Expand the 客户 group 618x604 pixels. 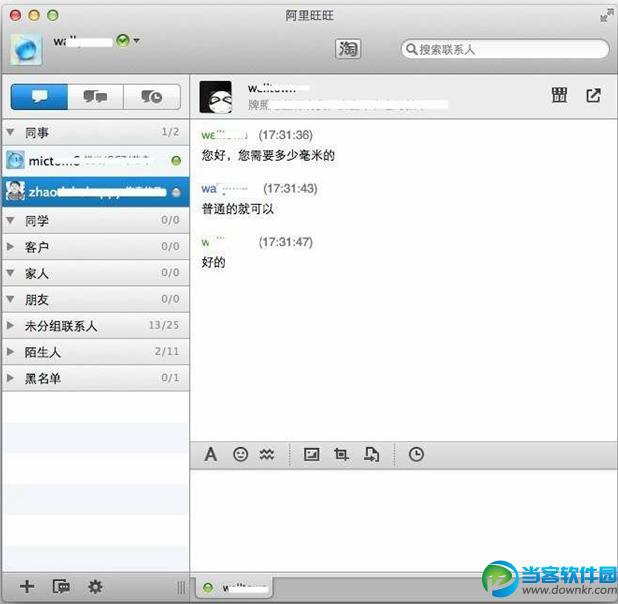[11, 246]
